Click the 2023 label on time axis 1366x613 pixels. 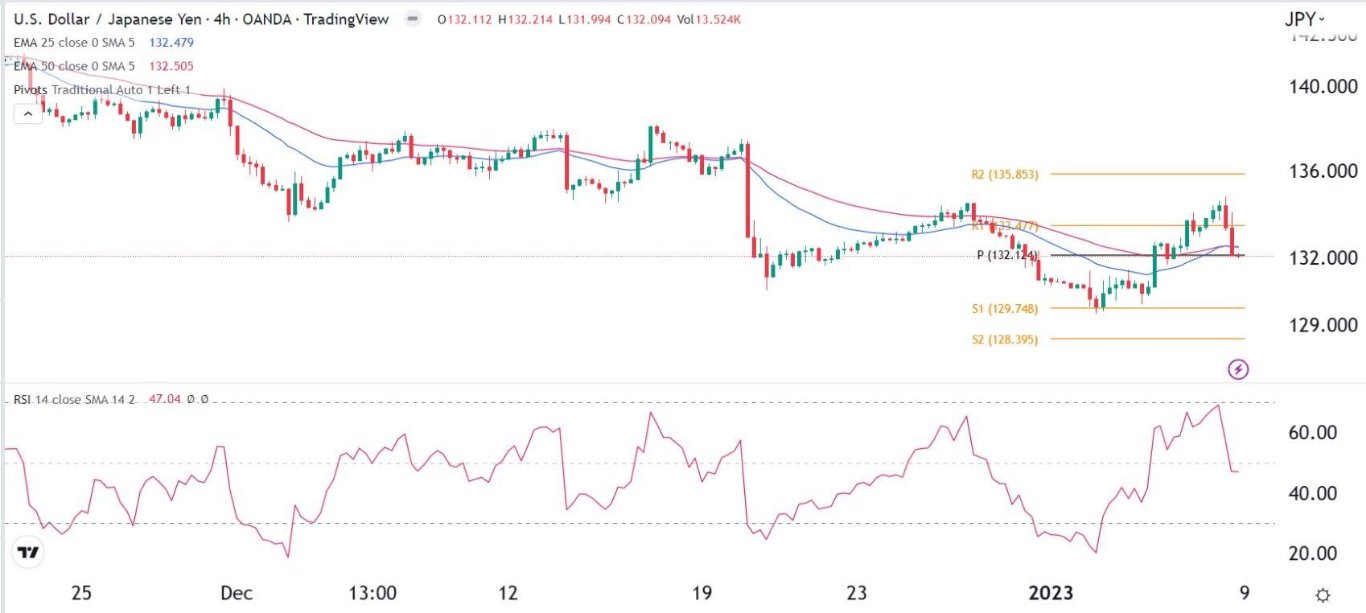coord(1054,593)
